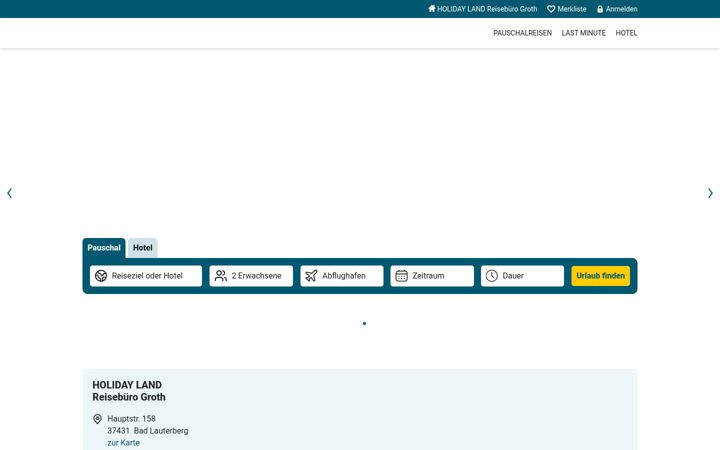Click into the Reiseziel oder Hotel field
Screen dimensions: 720x450
point(146,276)
